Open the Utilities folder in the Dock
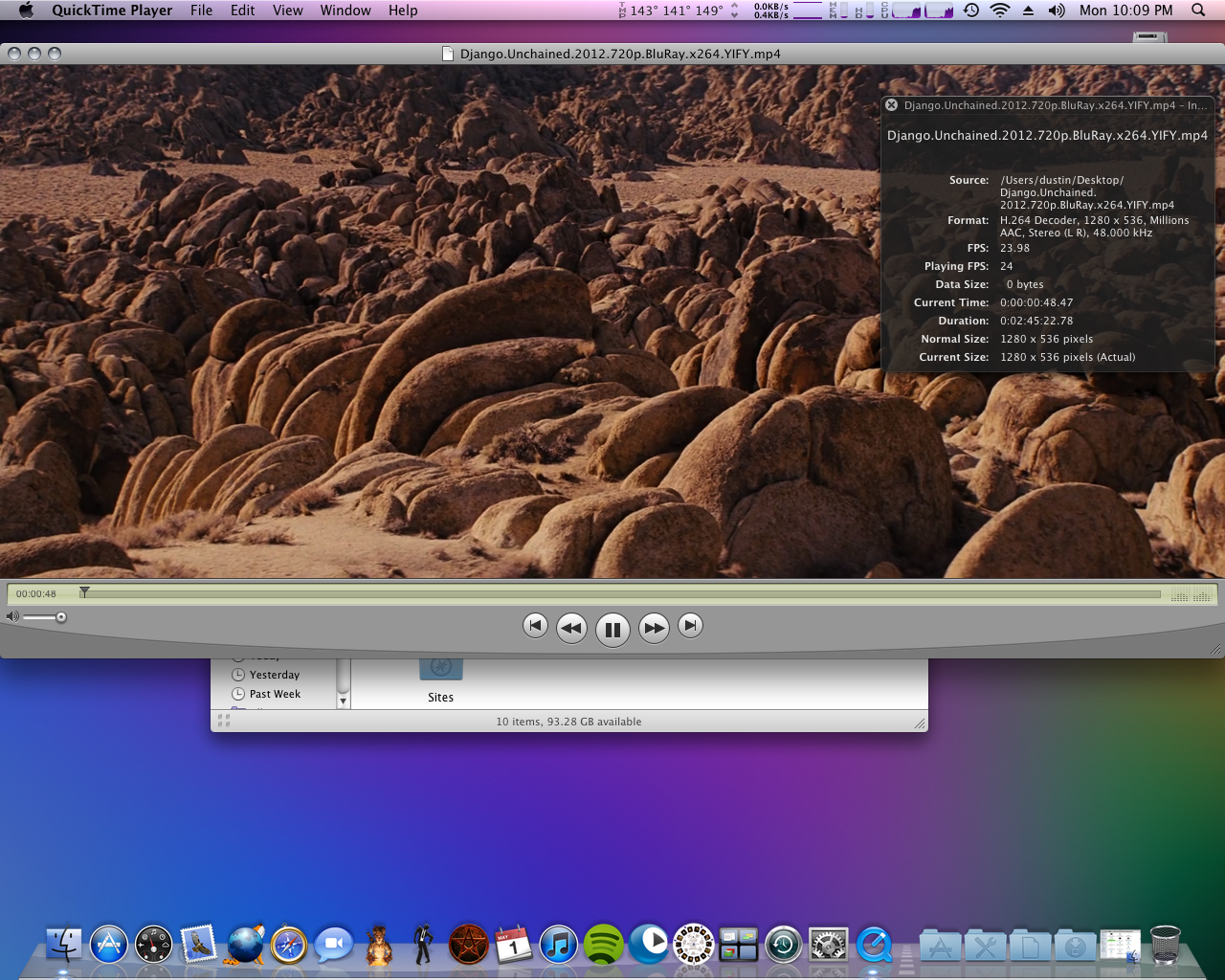 (x=985, y=946)
